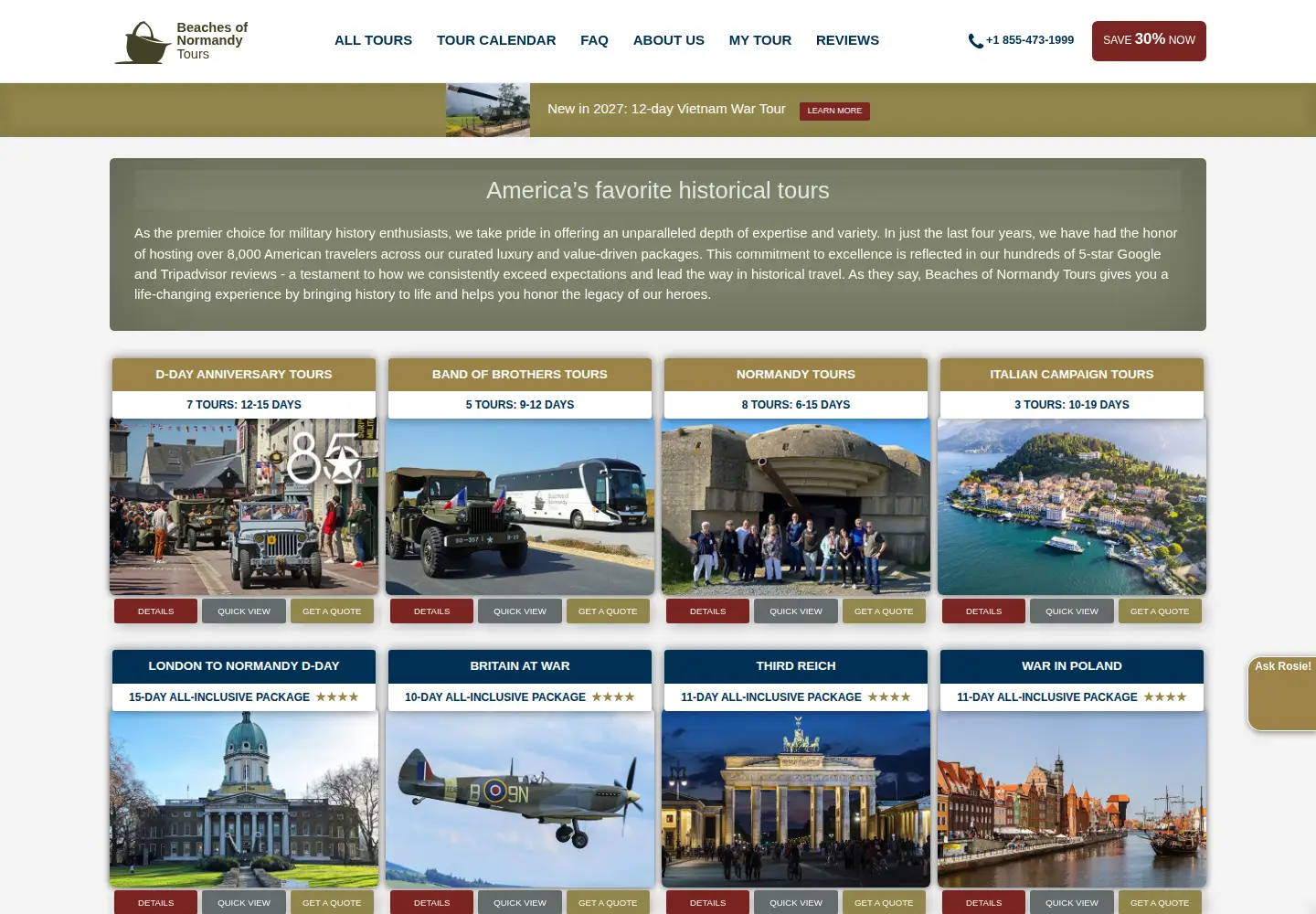Get a quote for Italian Campaign Tours
The height and width of the screenshot is (914, 1316).
coord(1160,611)
